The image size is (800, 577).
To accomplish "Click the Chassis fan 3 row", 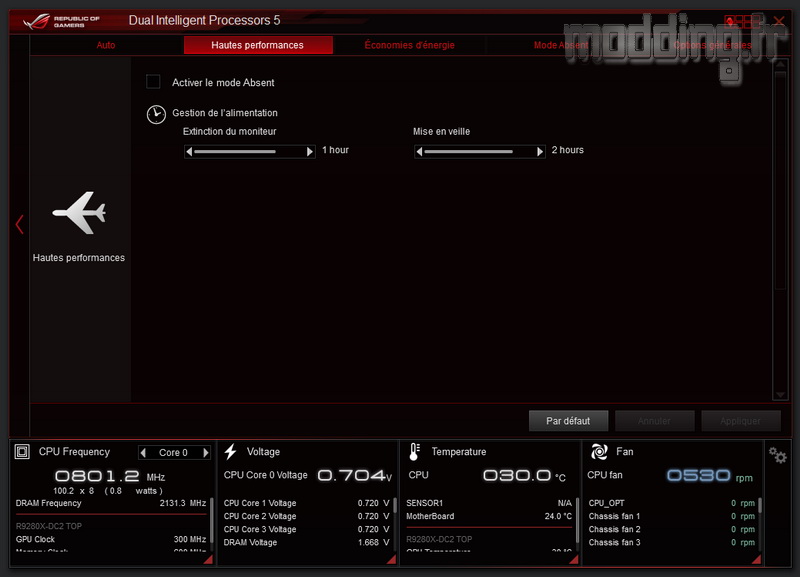I will tap(671, 543).
